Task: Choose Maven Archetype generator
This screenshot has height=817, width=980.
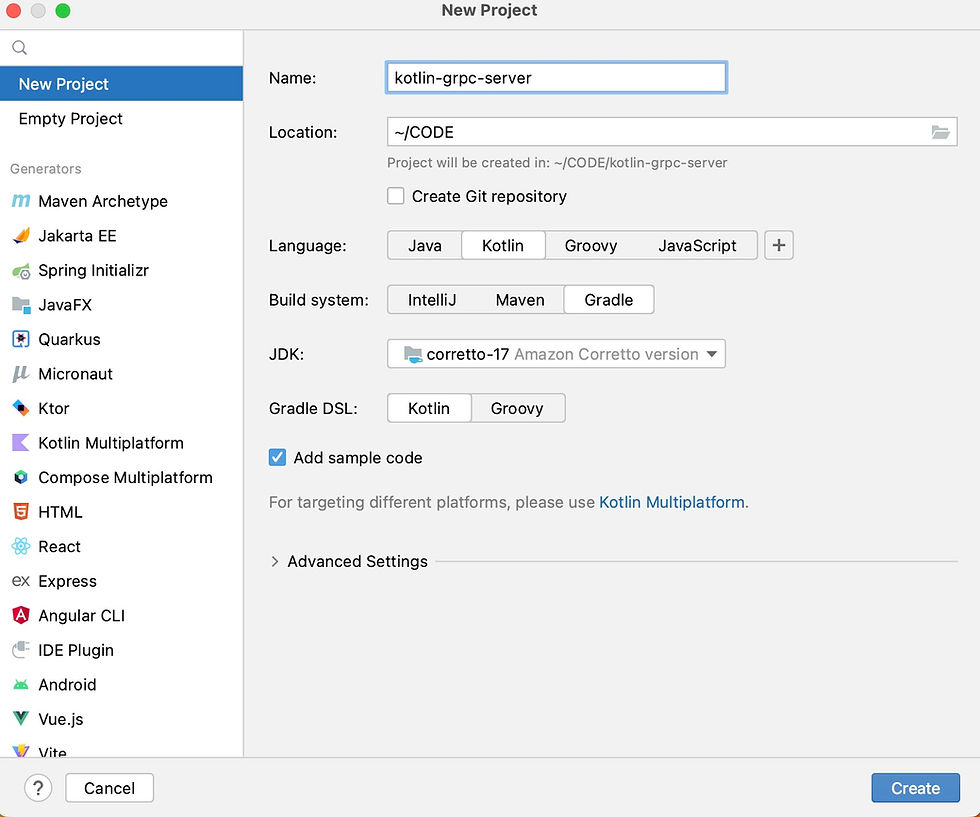Action: click(x=121, y=201)
